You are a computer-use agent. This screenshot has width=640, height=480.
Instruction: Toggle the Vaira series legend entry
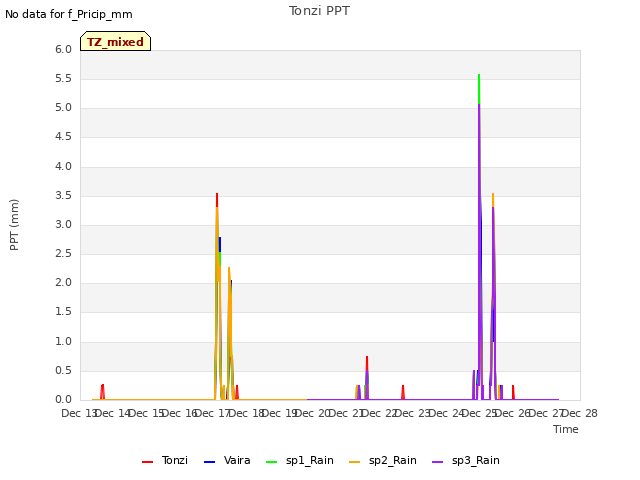(x=227, y=460)
